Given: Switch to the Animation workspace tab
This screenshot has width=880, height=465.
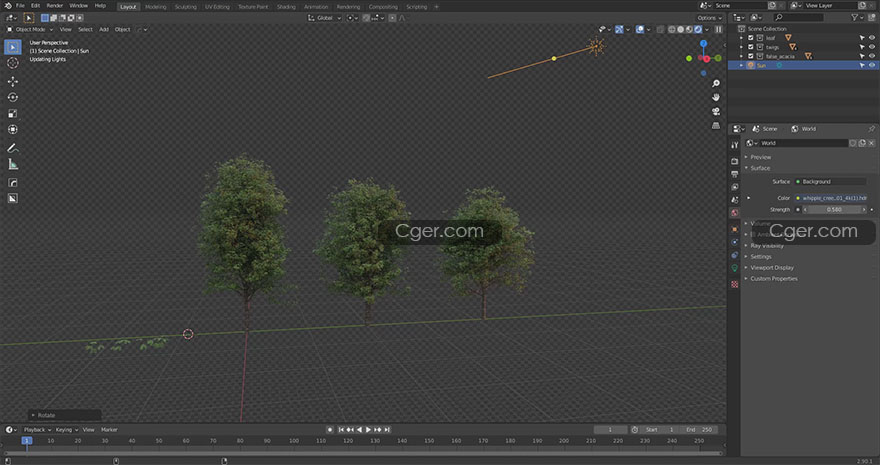Looking at the screenshot, I should (x=316, y=7).
